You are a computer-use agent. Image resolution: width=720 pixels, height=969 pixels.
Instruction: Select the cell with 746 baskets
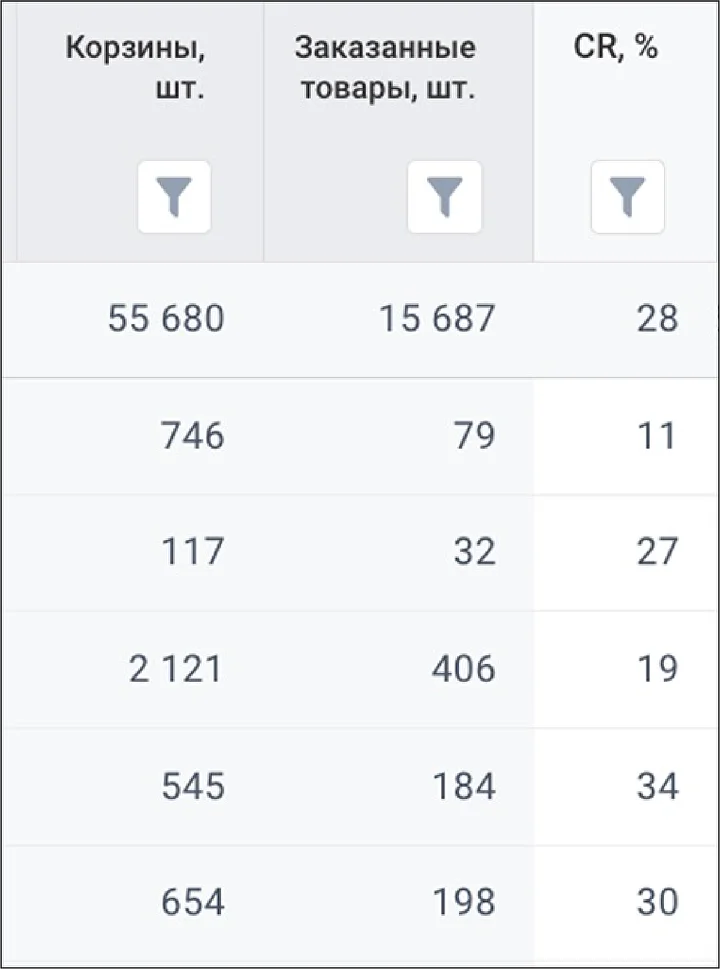[x=193, y=436]
